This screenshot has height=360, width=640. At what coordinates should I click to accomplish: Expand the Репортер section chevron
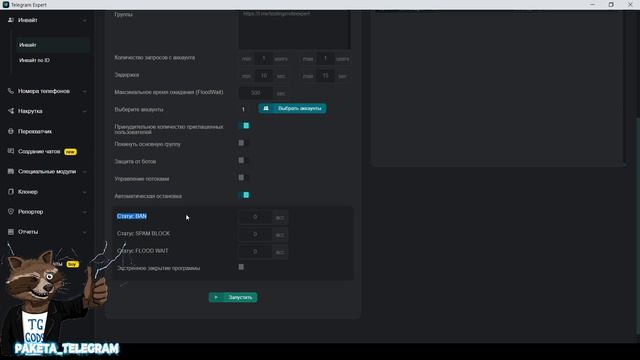[x=84, y=212]
